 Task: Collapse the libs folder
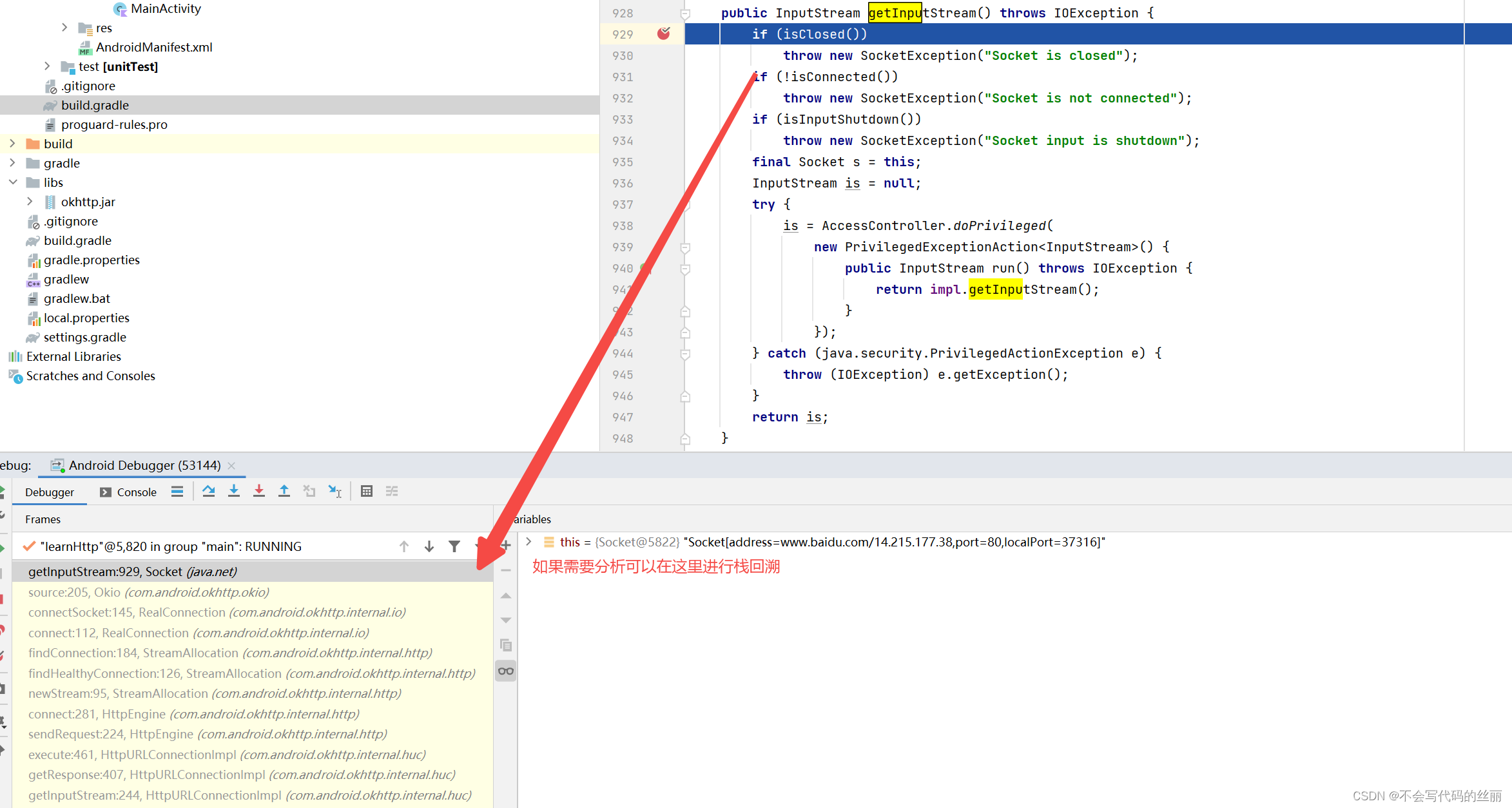click(12, 182)
